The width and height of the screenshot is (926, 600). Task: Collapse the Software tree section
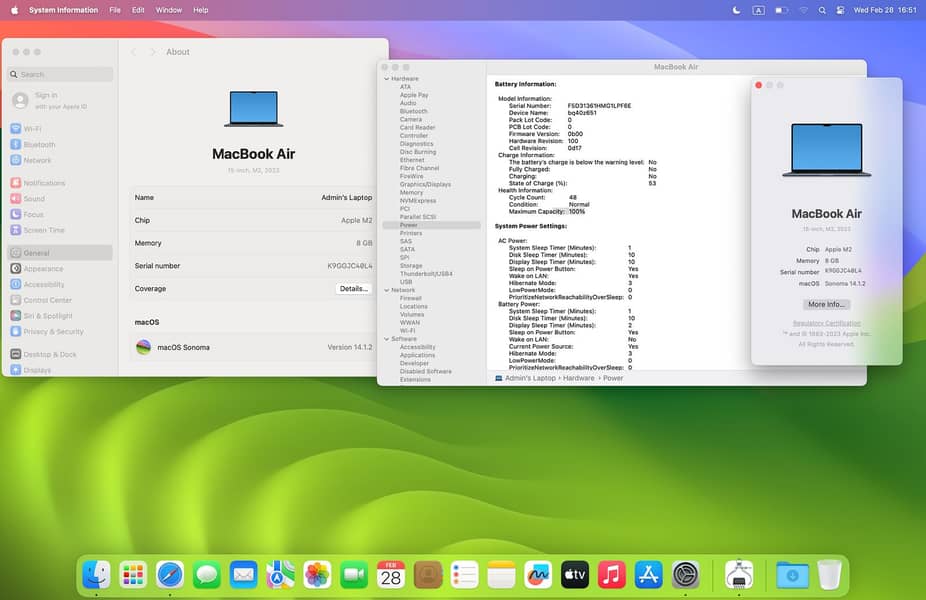pyautogui.click(x=386, y=339)
